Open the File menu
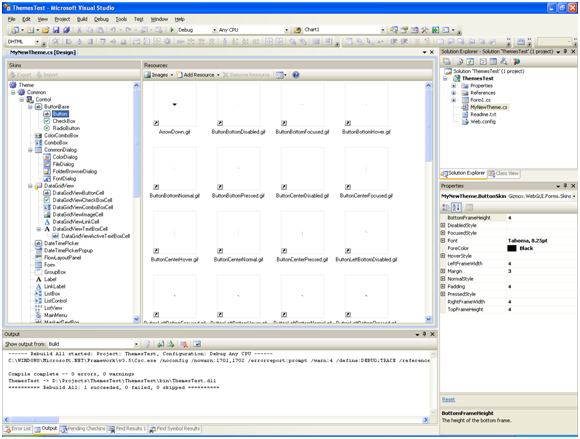Image resolution: width=580 pixels, height=439 pixels. pyautogui.click(x=11, y=19)
